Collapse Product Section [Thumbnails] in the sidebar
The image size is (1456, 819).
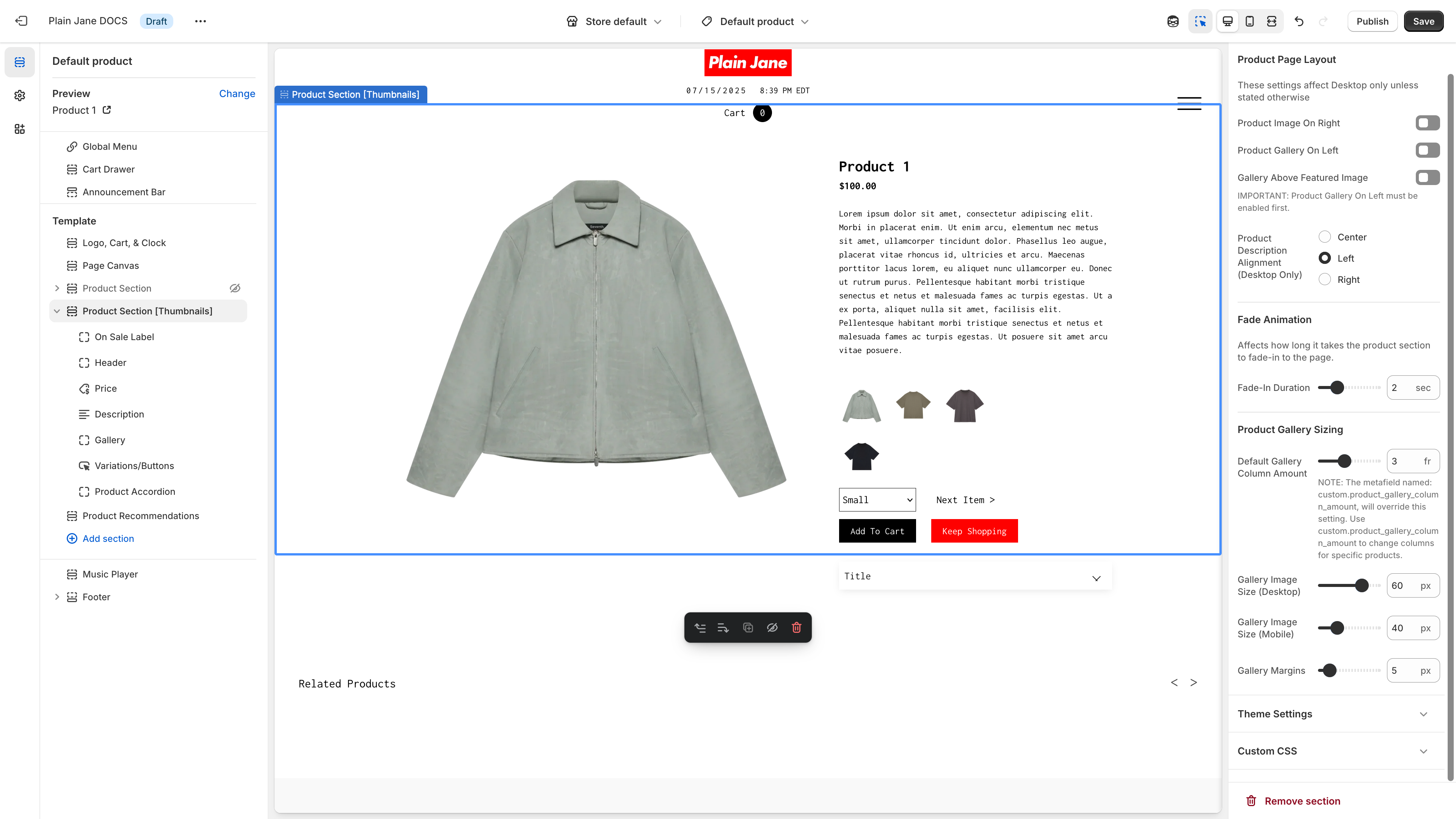56,311
